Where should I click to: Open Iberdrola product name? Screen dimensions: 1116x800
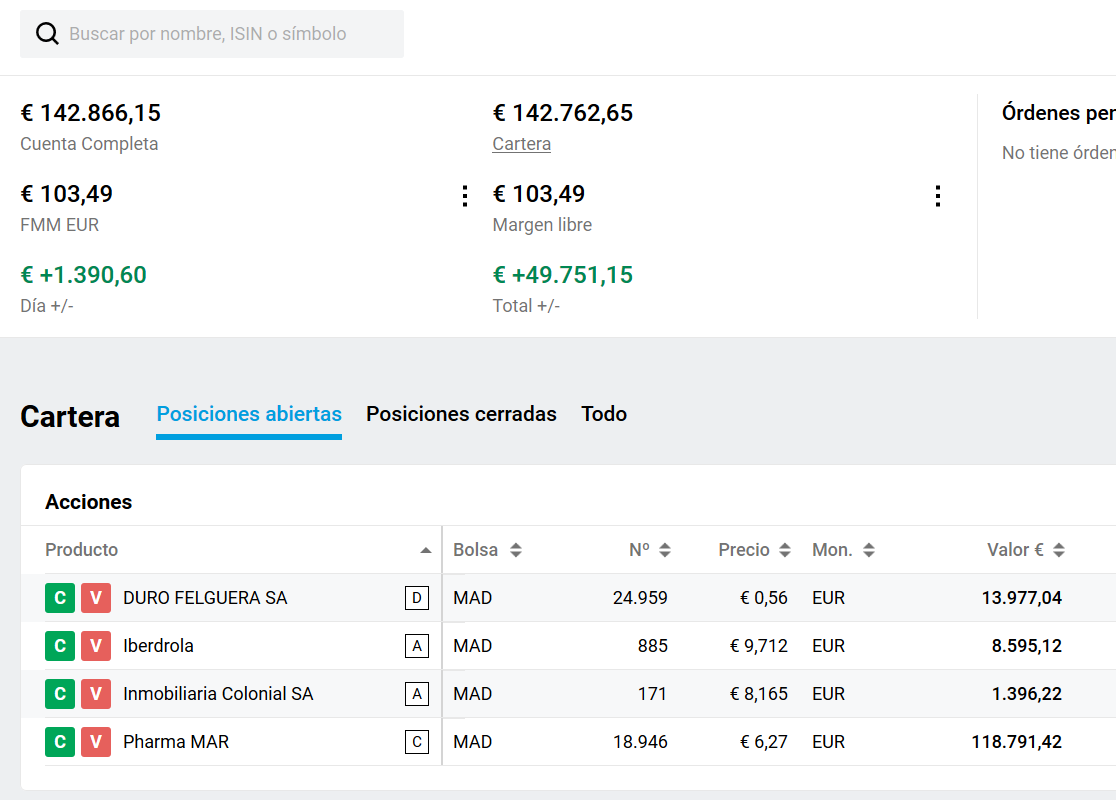click(x=158, y=646)
